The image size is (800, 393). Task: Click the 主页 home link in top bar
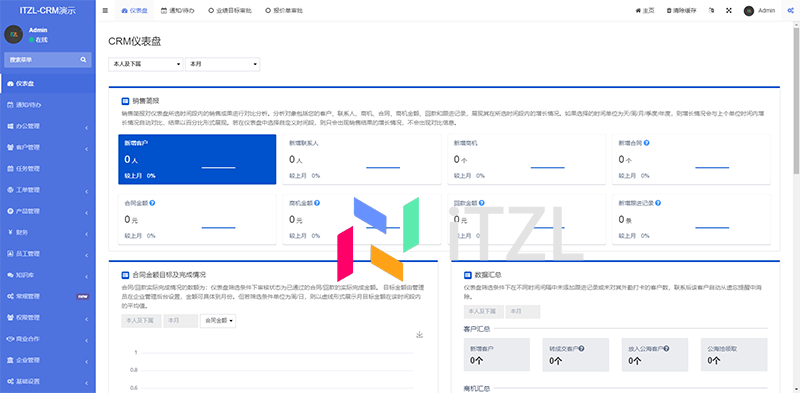645,11
